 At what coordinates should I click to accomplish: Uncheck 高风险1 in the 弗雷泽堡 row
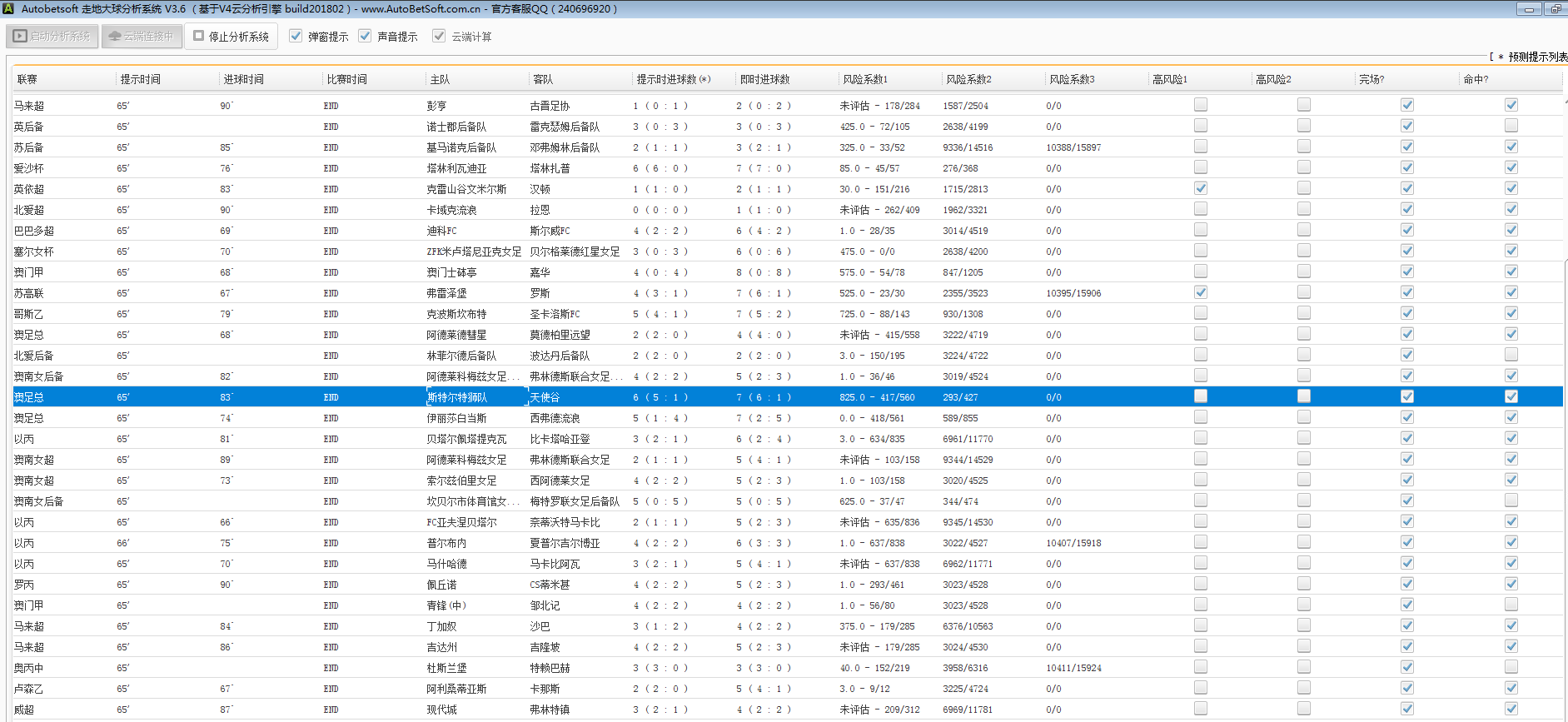coord(1200,292)
